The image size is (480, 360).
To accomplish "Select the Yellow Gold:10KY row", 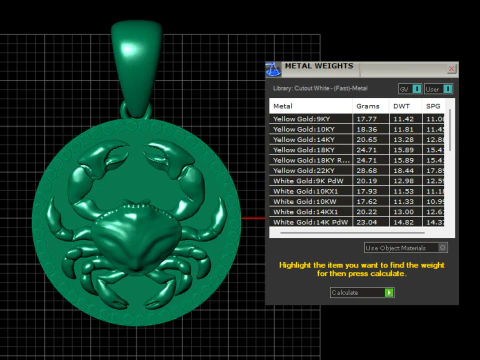I will pos(357,129).
